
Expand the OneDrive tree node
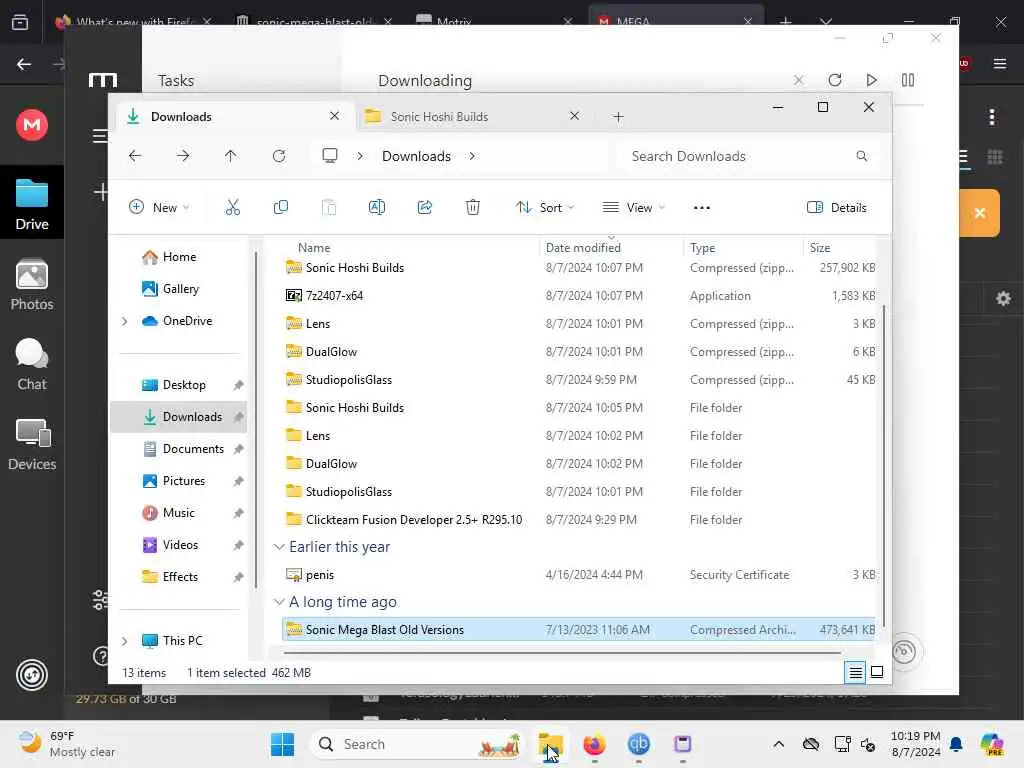(x=124, y=321)
